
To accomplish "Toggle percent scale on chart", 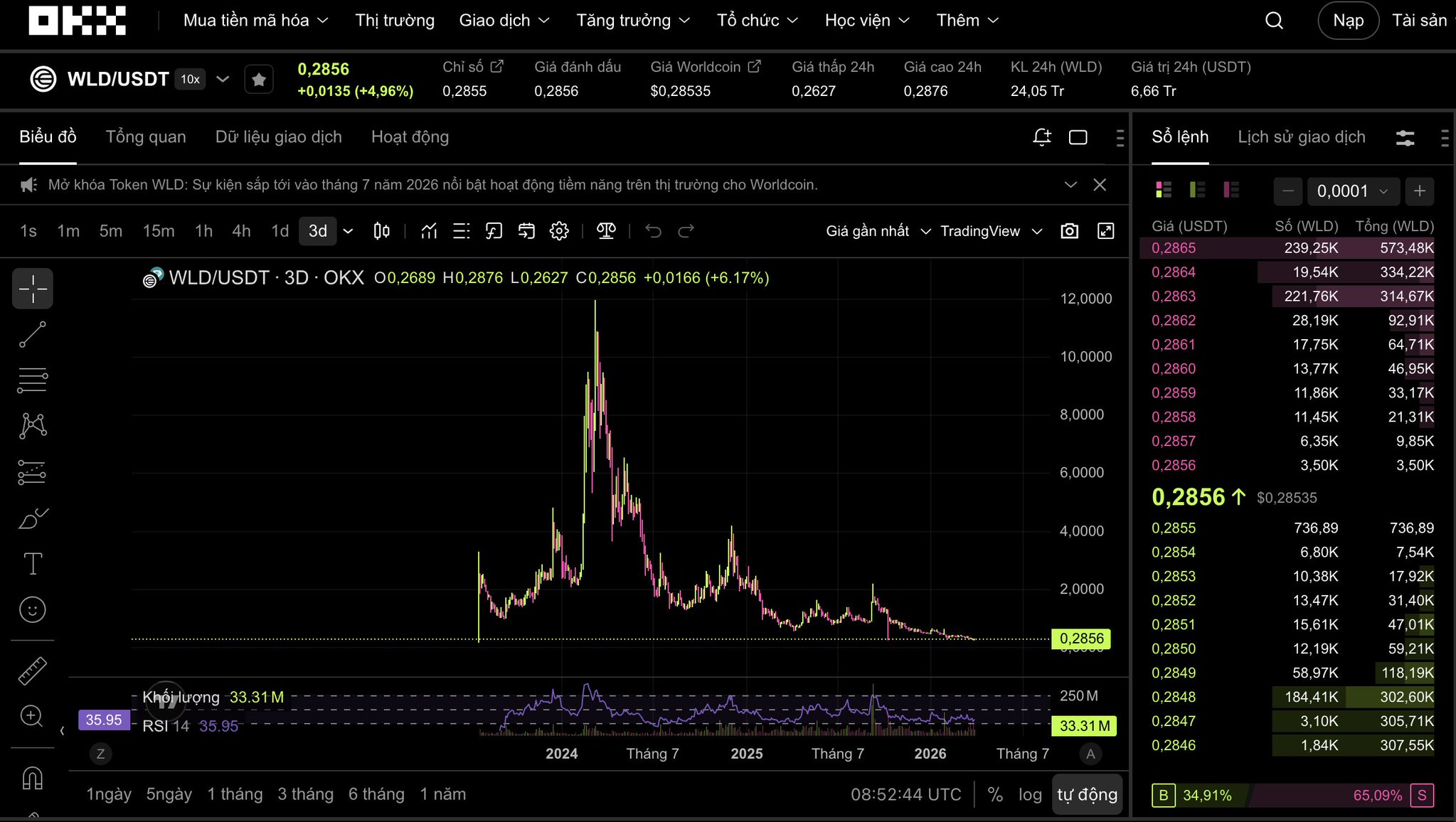I will [995, 794].
